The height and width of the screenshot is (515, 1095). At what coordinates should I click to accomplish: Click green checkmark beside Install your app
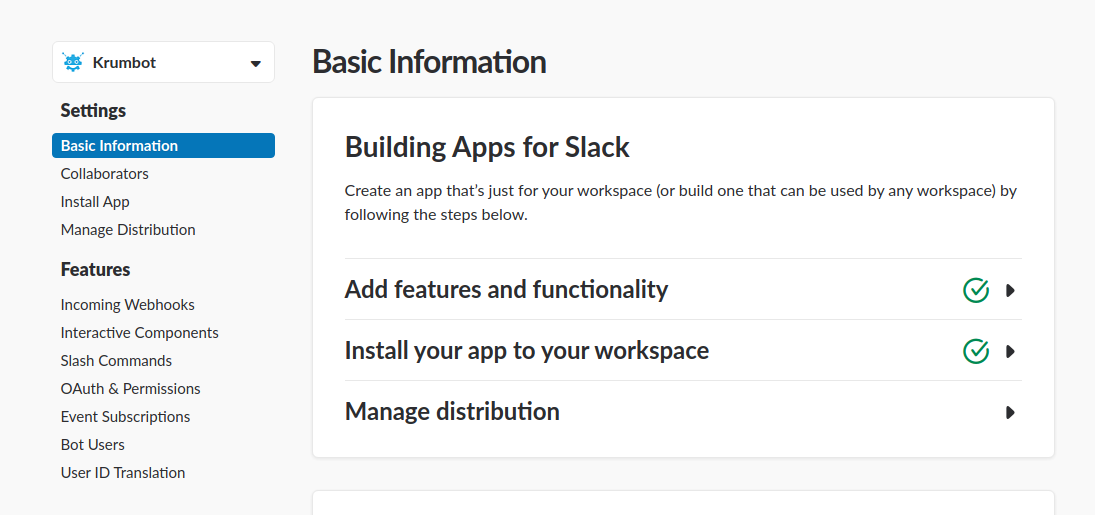(x=976, y=351)
